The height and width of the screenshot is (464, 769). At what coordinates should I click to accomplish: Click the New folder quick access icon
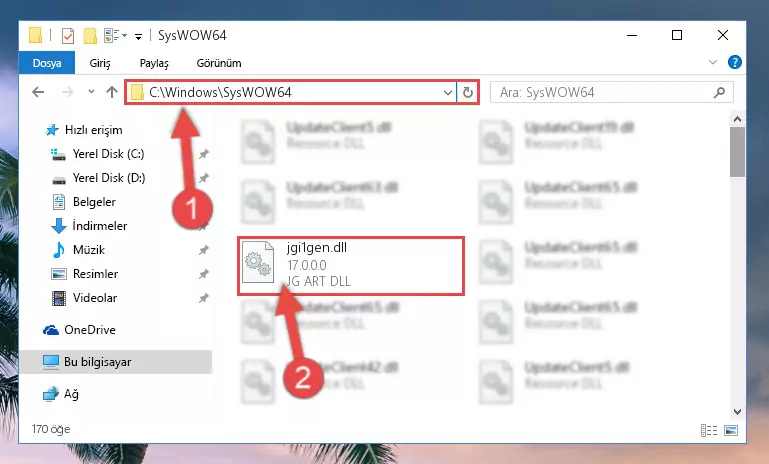coord(90,36)
